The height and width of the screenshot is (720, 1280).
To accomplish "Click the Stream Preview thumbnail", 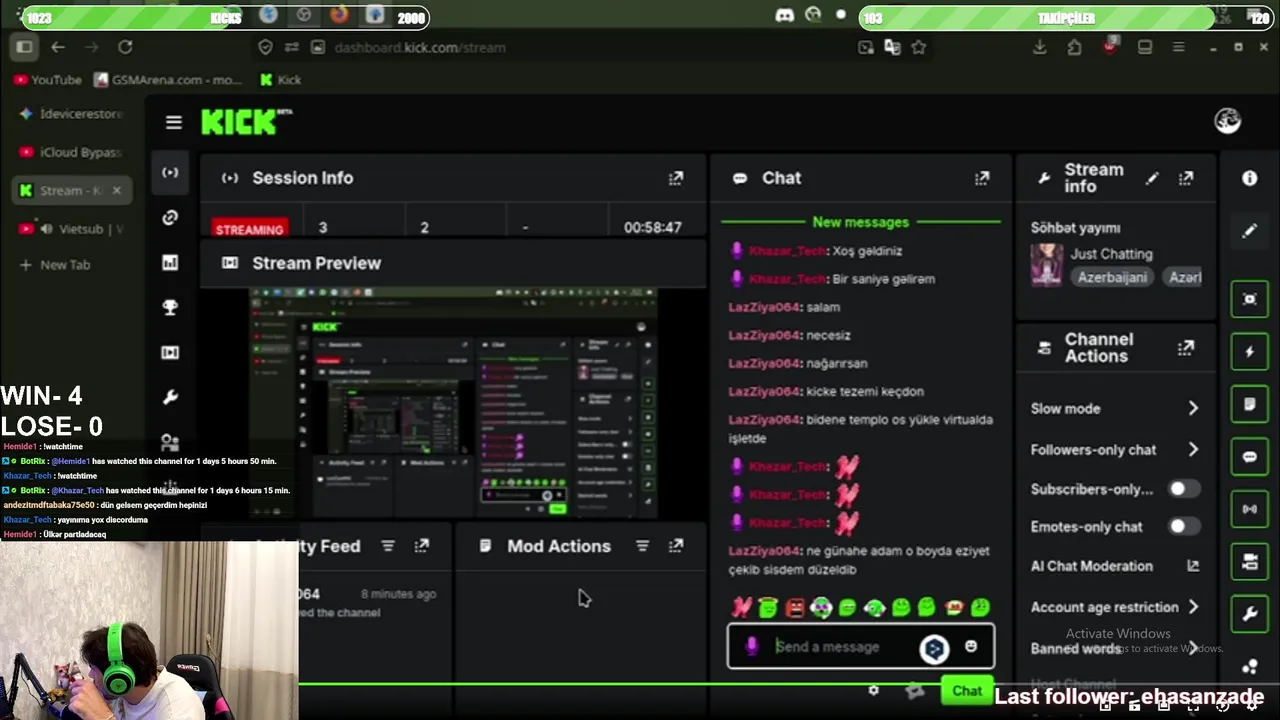I will click(x=454, y=403).
